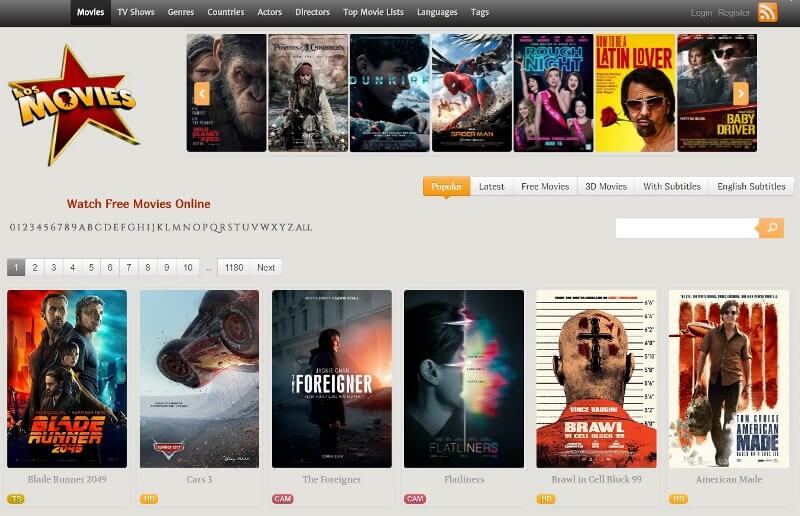The height and width of the screenshot is (516, 800).
Task: Go to the Next page of results
Action: click(x=265, y=268)
